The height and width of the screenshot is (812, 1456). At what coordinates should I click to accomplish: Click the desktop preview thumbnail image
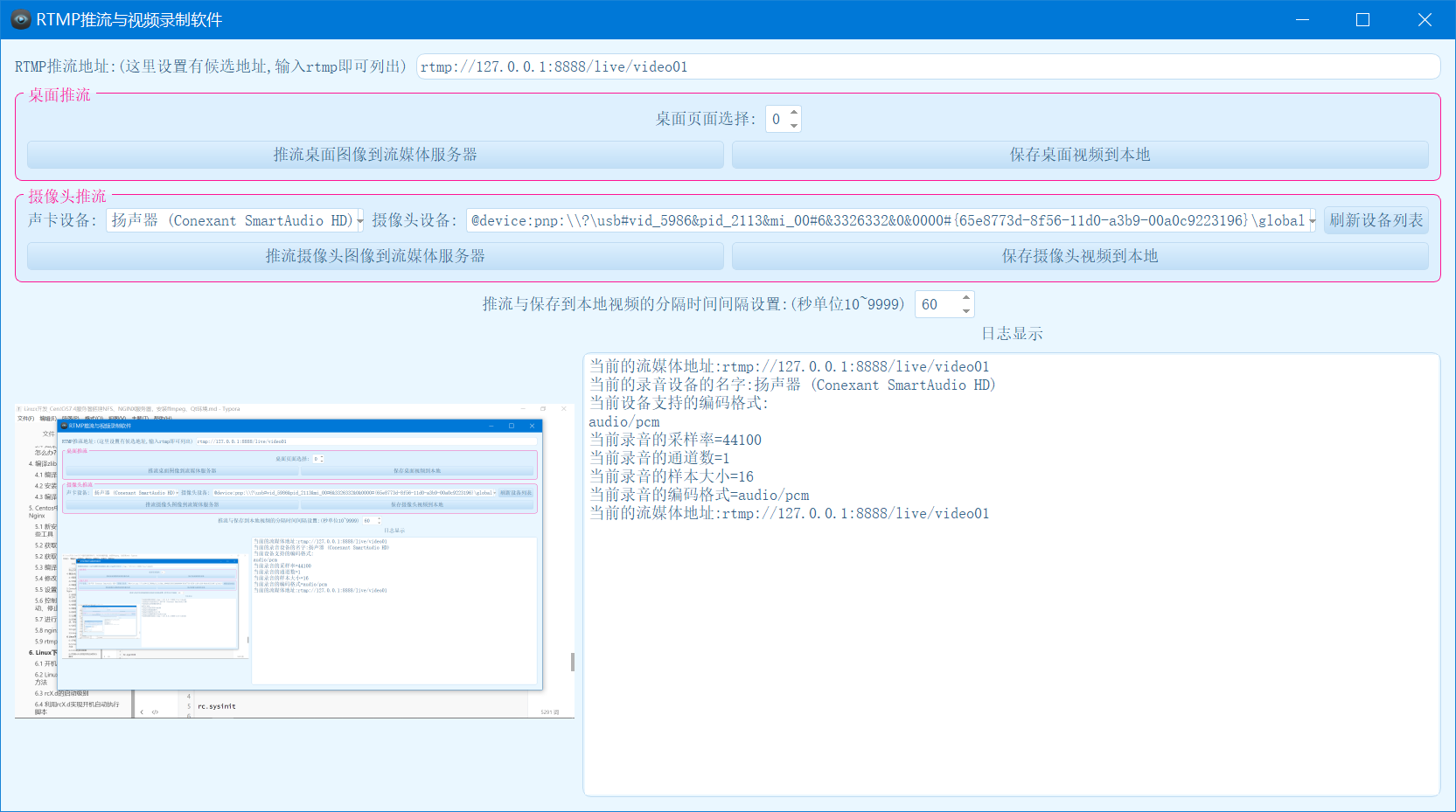tap(295, 560)
